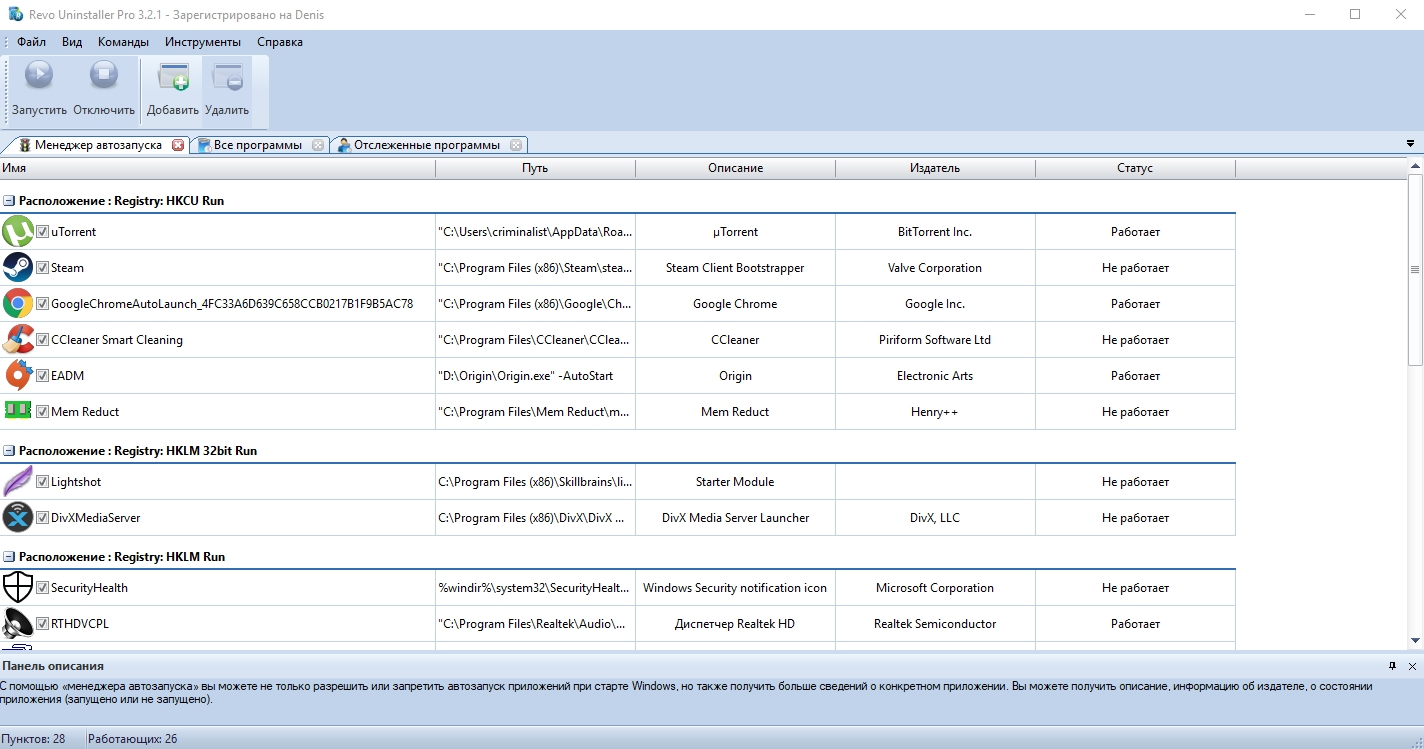Disable the Lightshot autostart checkbox
This screenshot has width=1424, height=749.
tap(43, 482)
